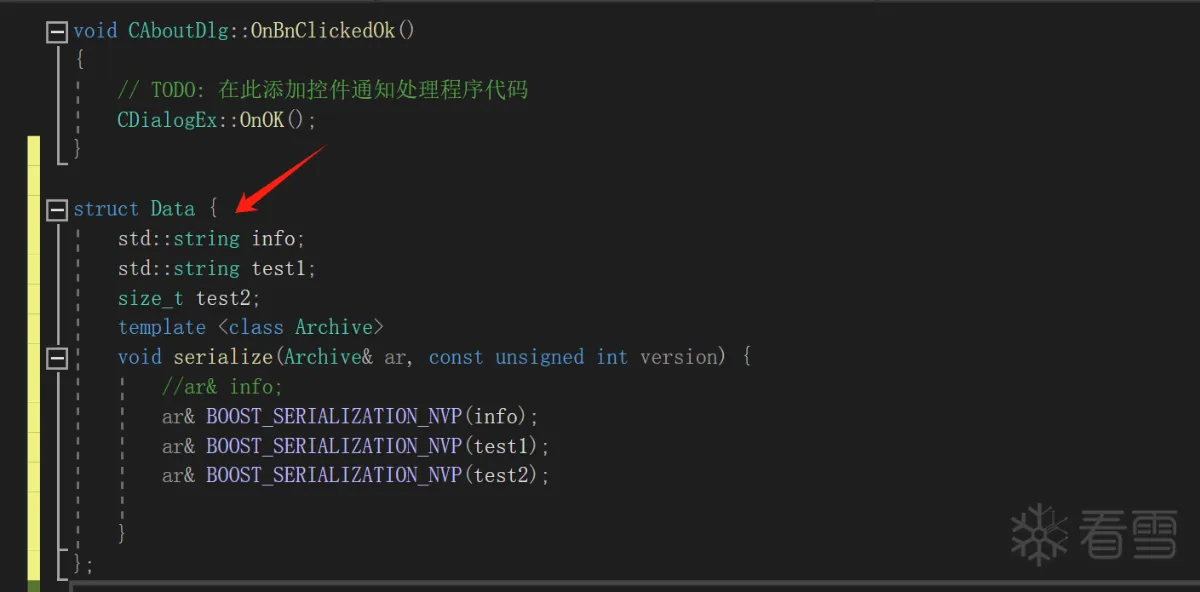The image size is (1200, 592).
Task: Click the template keyword
Action: (161, 327)
